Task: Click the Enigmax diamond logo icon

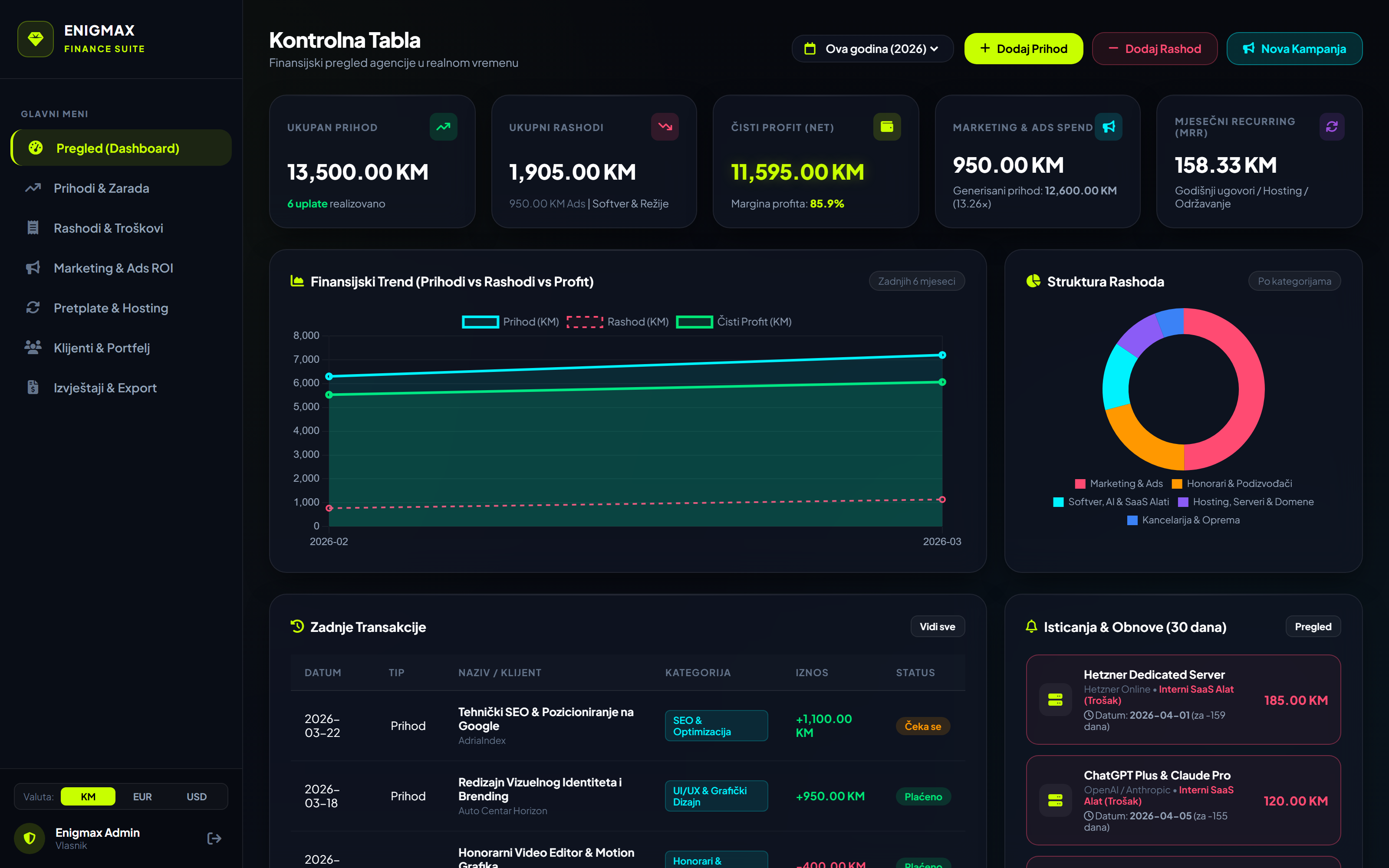Action: 36,39
